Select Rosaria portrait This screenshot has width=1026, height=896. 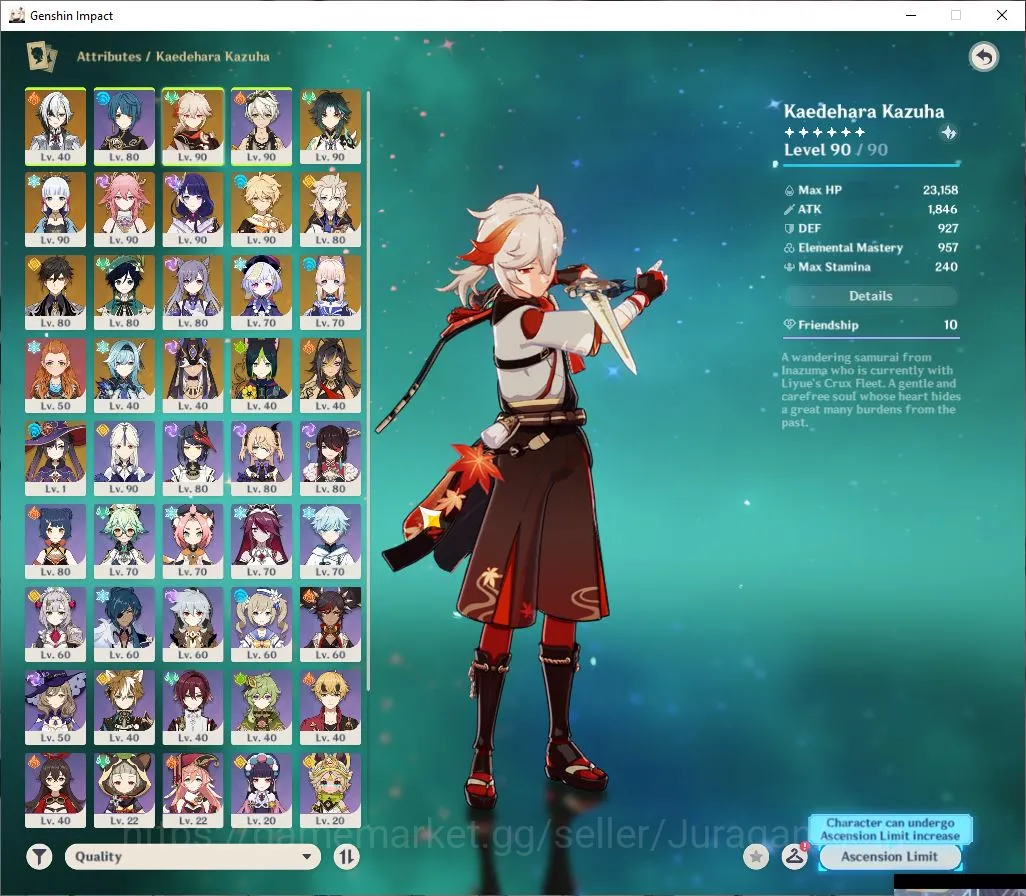click(x=262, y=542)
